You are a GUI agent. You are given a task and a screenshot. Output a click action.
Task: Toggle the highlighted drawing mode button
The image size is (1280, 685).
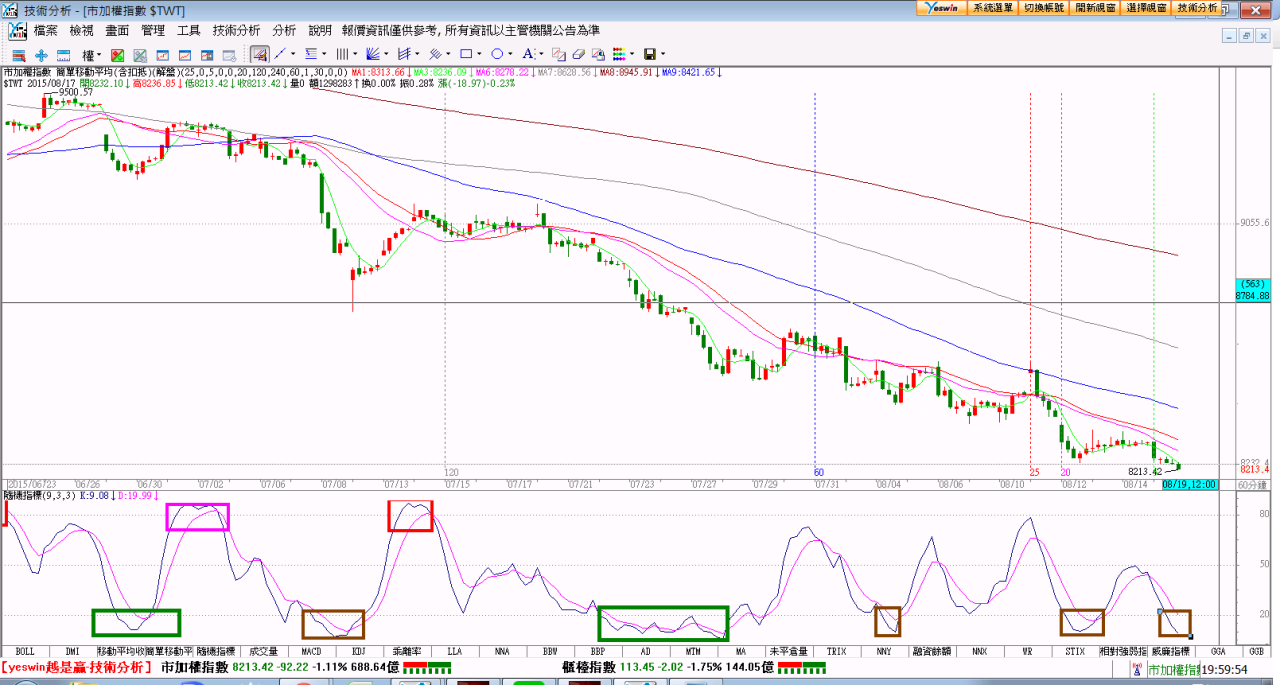tap(259, 54)
